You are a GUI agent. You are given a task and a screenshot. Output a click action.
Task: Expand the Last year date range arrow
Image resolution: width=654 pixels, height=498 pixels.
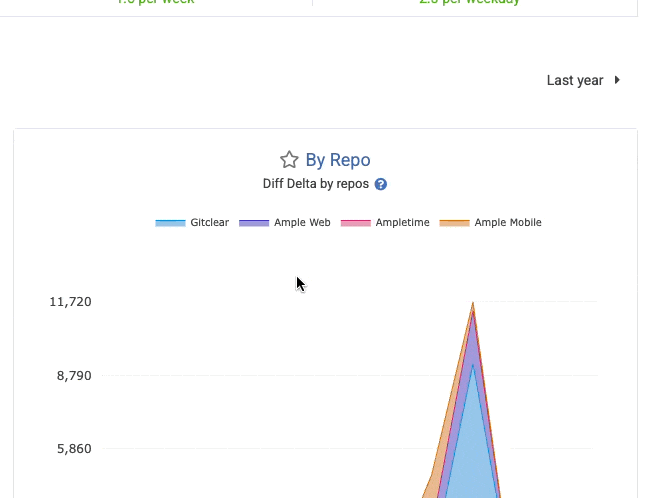(x=617, y=80)
